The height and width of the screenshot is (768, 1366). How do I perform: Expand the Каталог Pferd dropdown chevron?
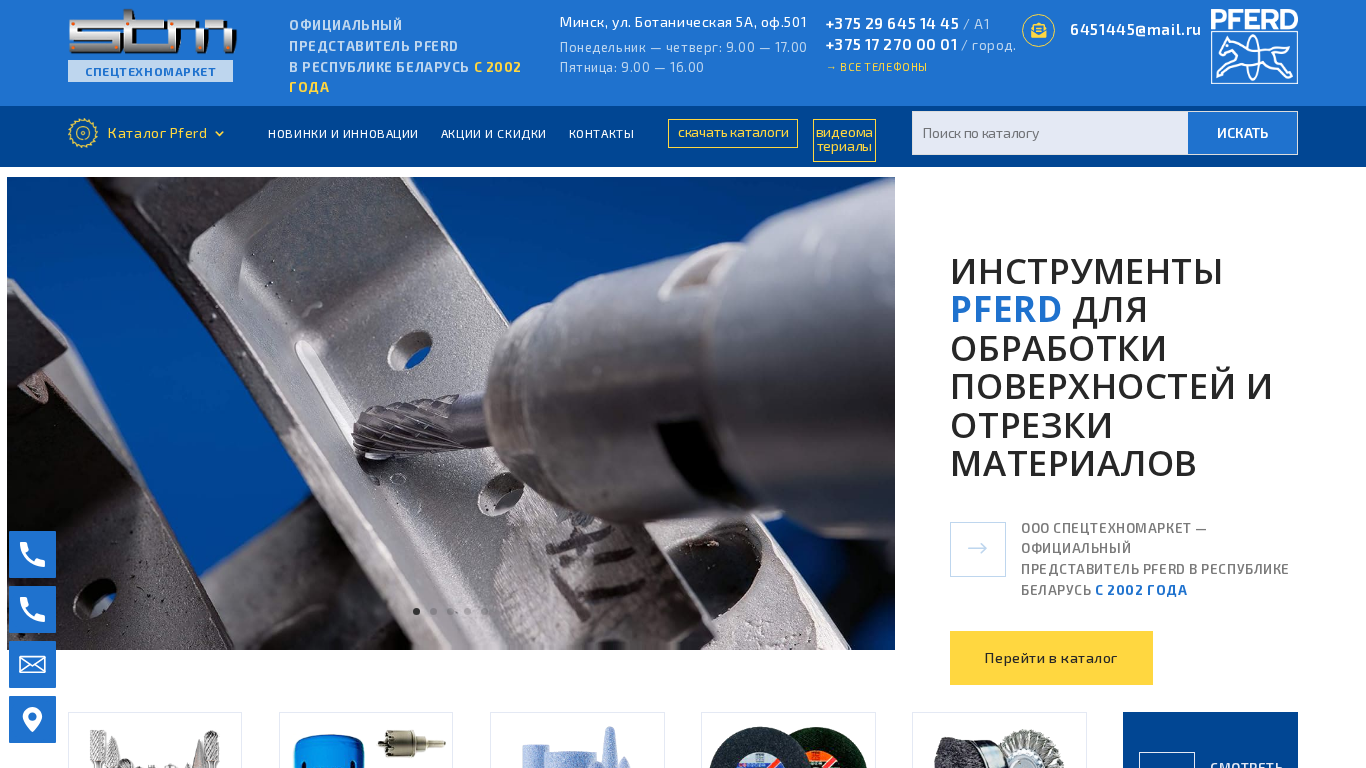pyautogui.click(x=220, y=134)
